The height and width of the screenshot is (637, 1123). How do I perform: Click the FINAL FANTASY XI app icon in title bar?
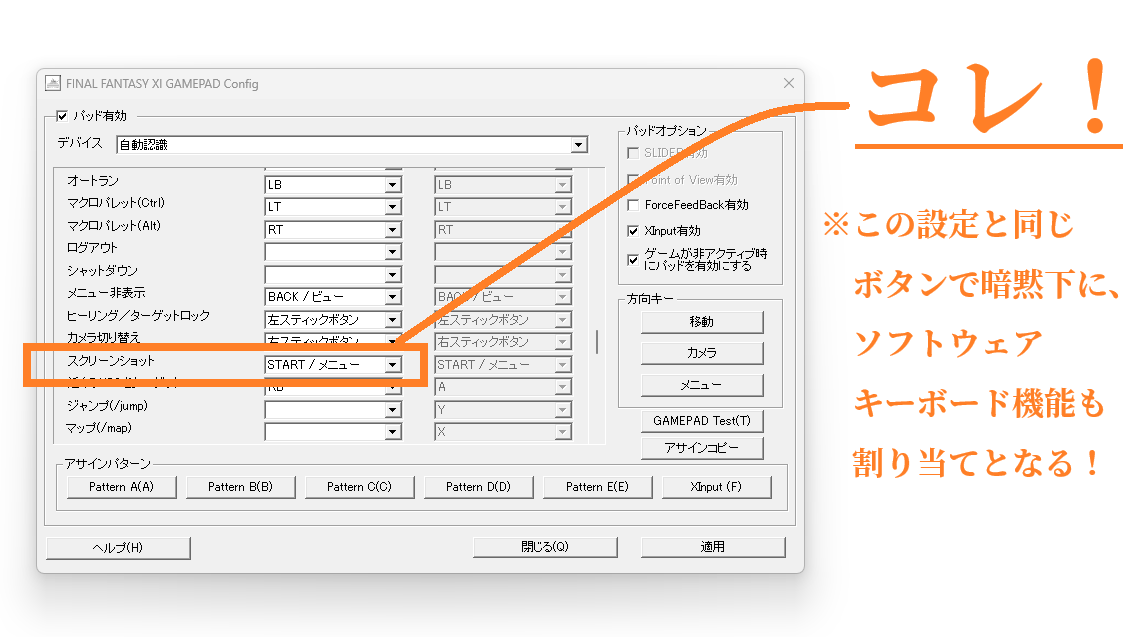53,83
